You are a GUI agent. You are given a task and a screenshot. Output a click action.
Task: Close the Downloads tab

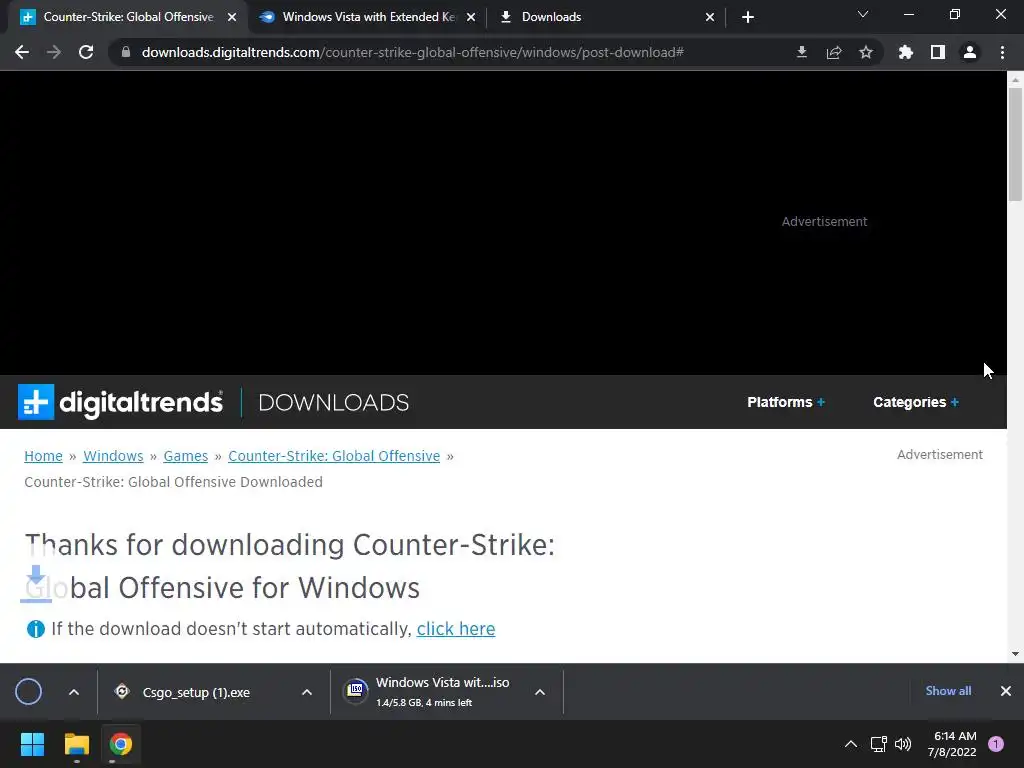coord(710,17)
